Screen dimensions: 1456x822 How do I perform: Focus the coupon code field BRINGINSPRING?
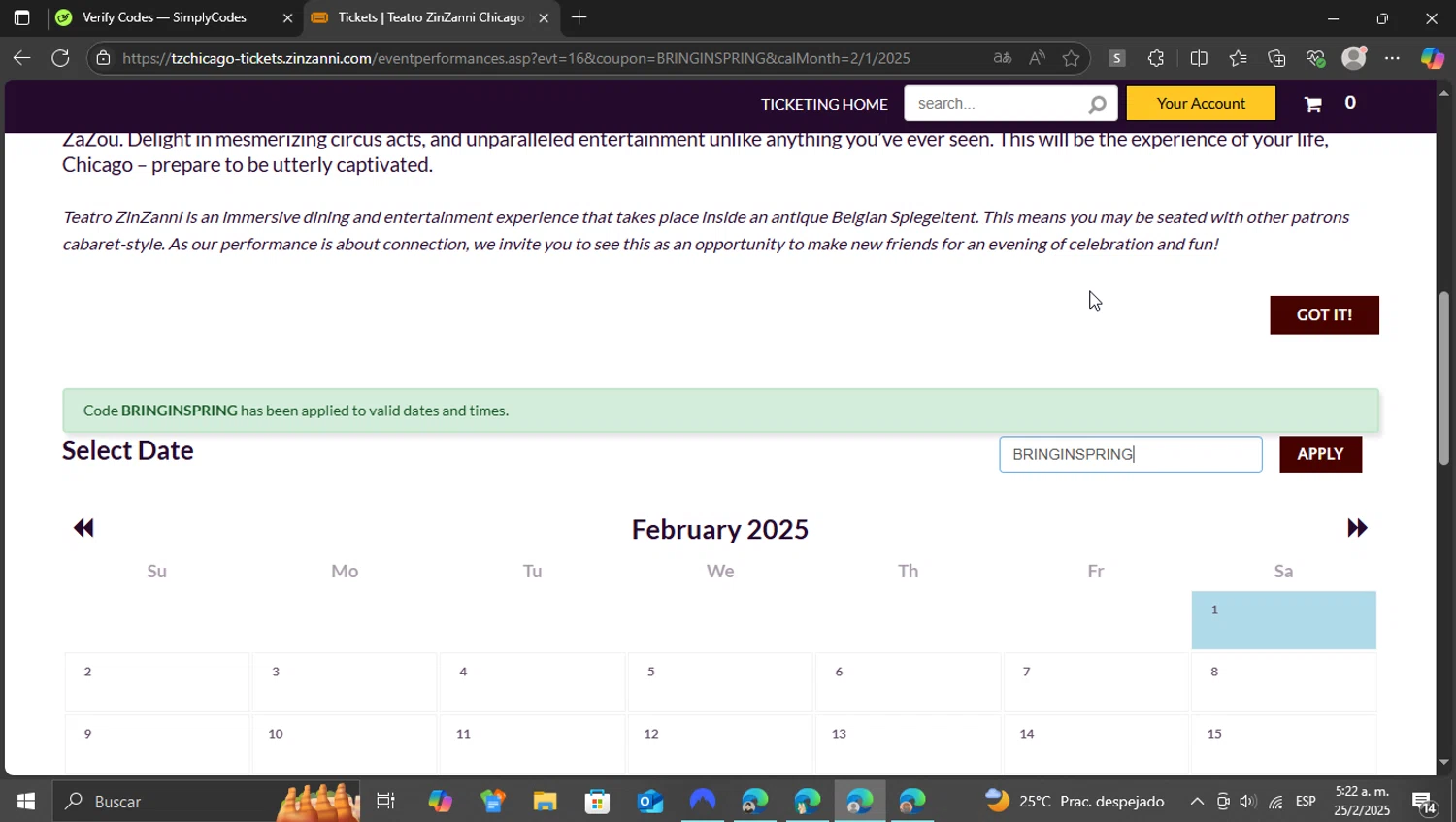pyautogui.click(x=1130, y=454)
